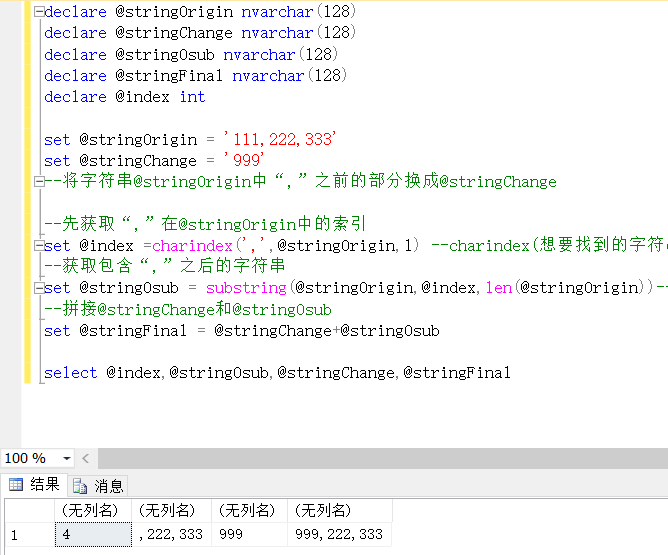
Task: Click the string literal '111,222,333' in code
Action: pos(280,139)
